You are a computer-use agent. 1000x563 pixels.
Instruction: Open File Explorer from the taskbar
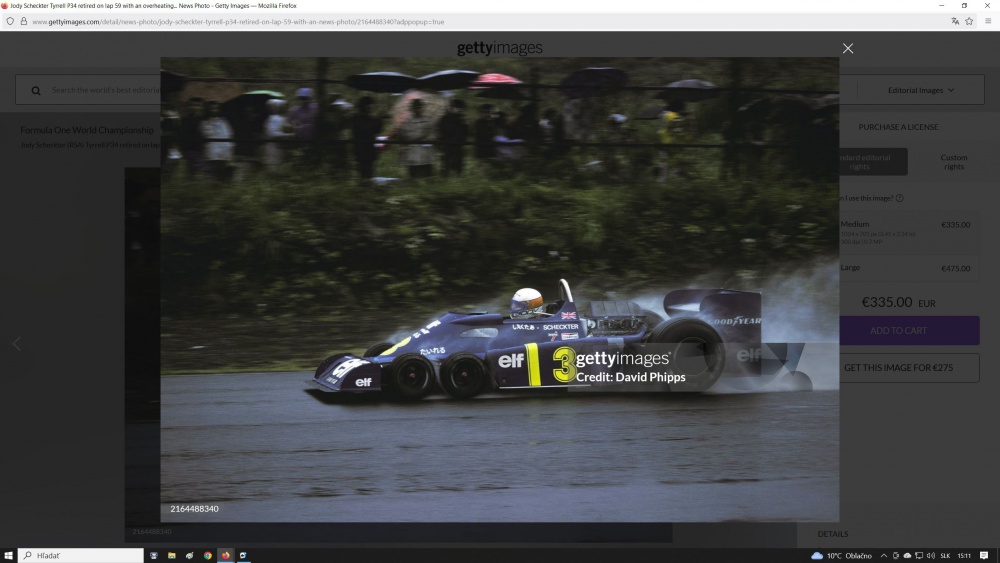172,555
